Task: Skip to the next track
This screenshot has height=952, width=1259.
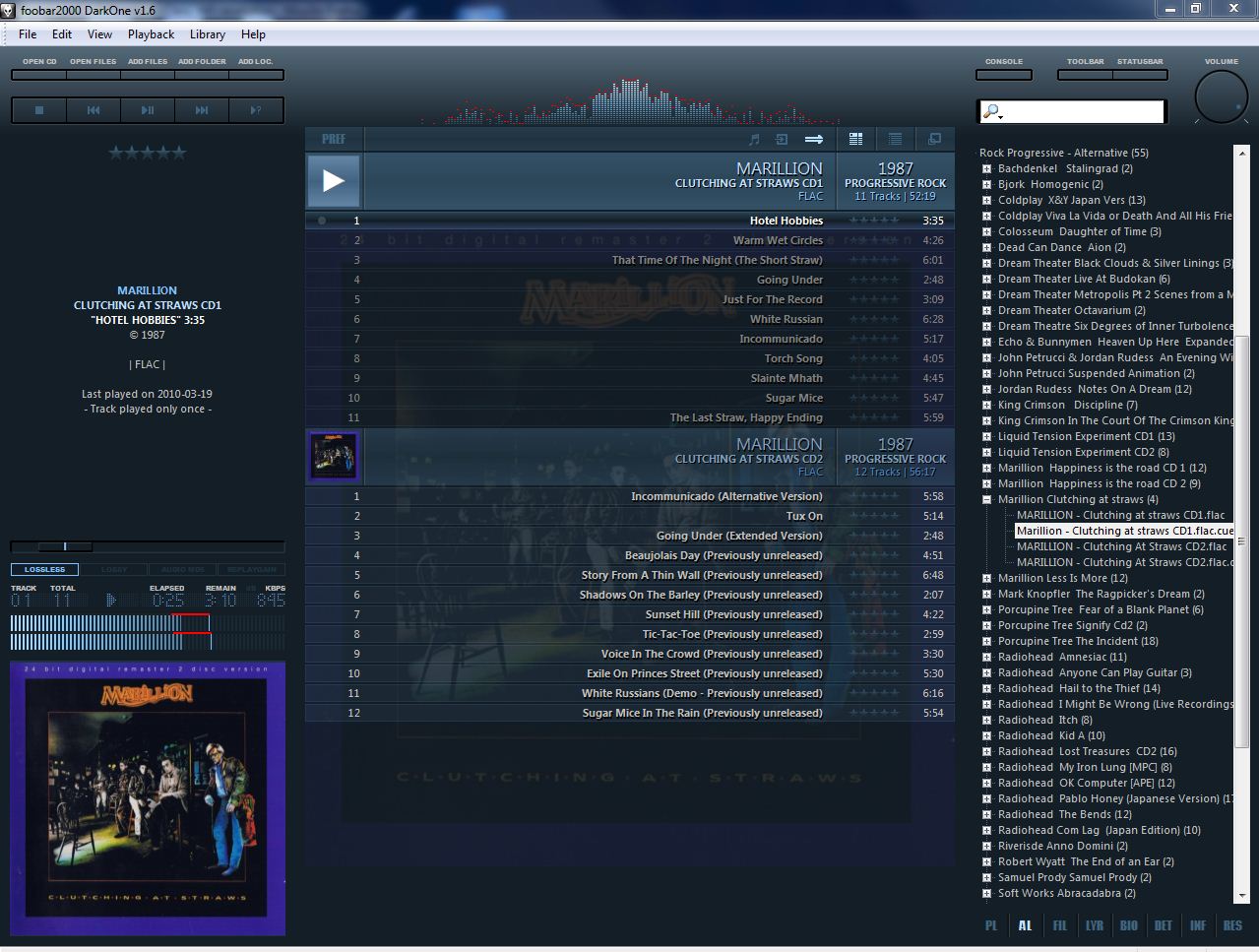Action: click(202, 110)
